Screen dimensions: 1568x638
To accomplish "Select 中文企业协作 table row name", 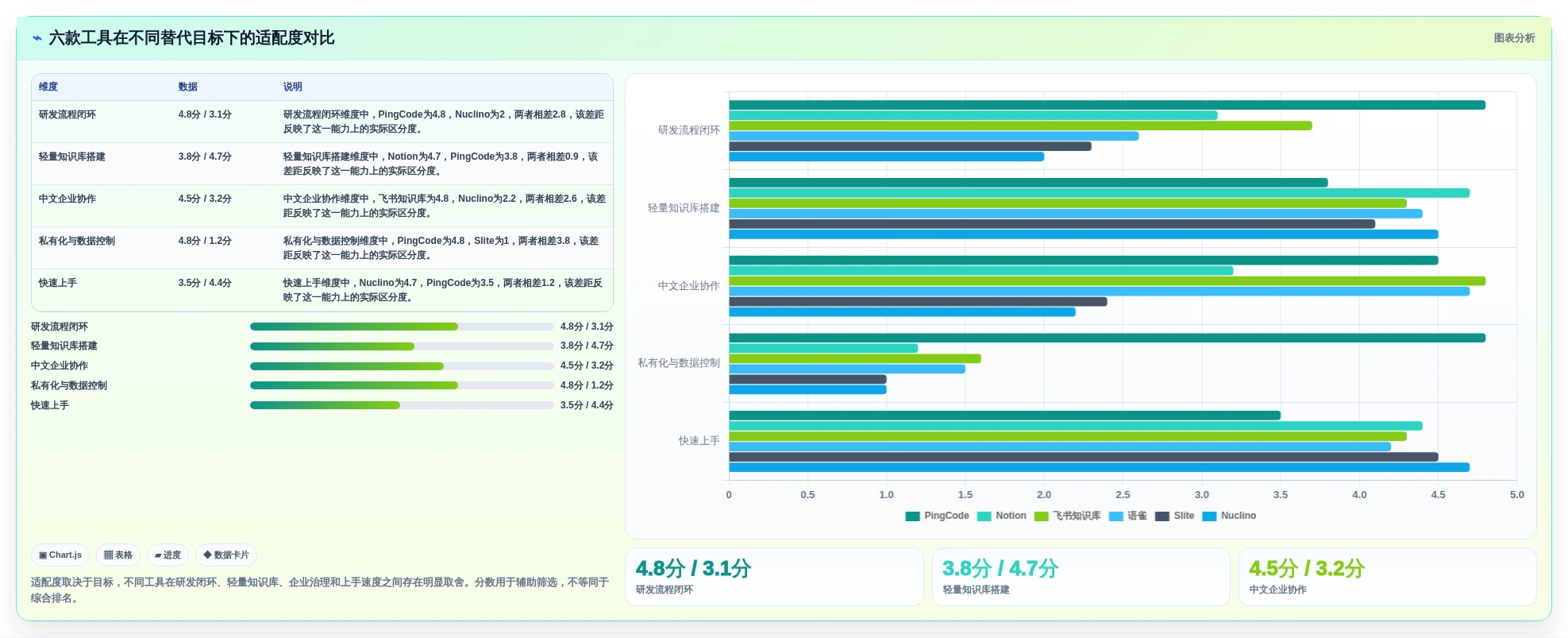I will [67, 199].
